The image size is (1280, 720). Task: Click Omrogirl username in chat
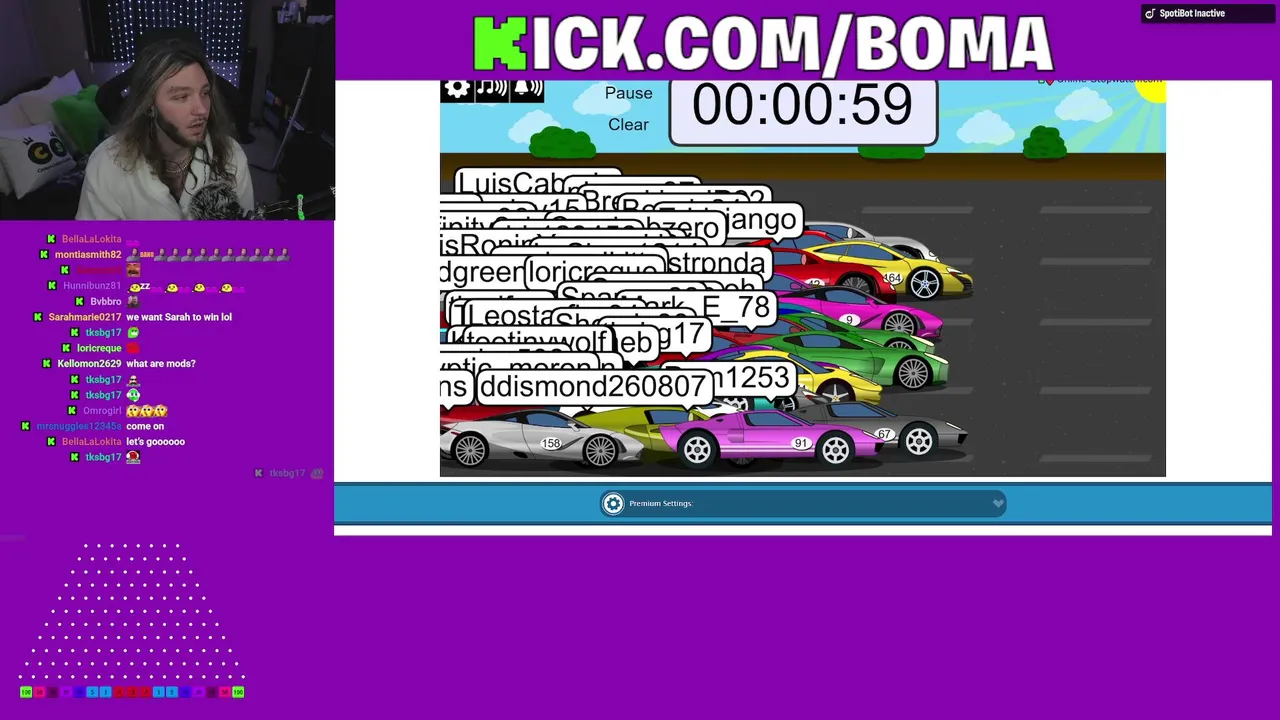pos(102,411)
